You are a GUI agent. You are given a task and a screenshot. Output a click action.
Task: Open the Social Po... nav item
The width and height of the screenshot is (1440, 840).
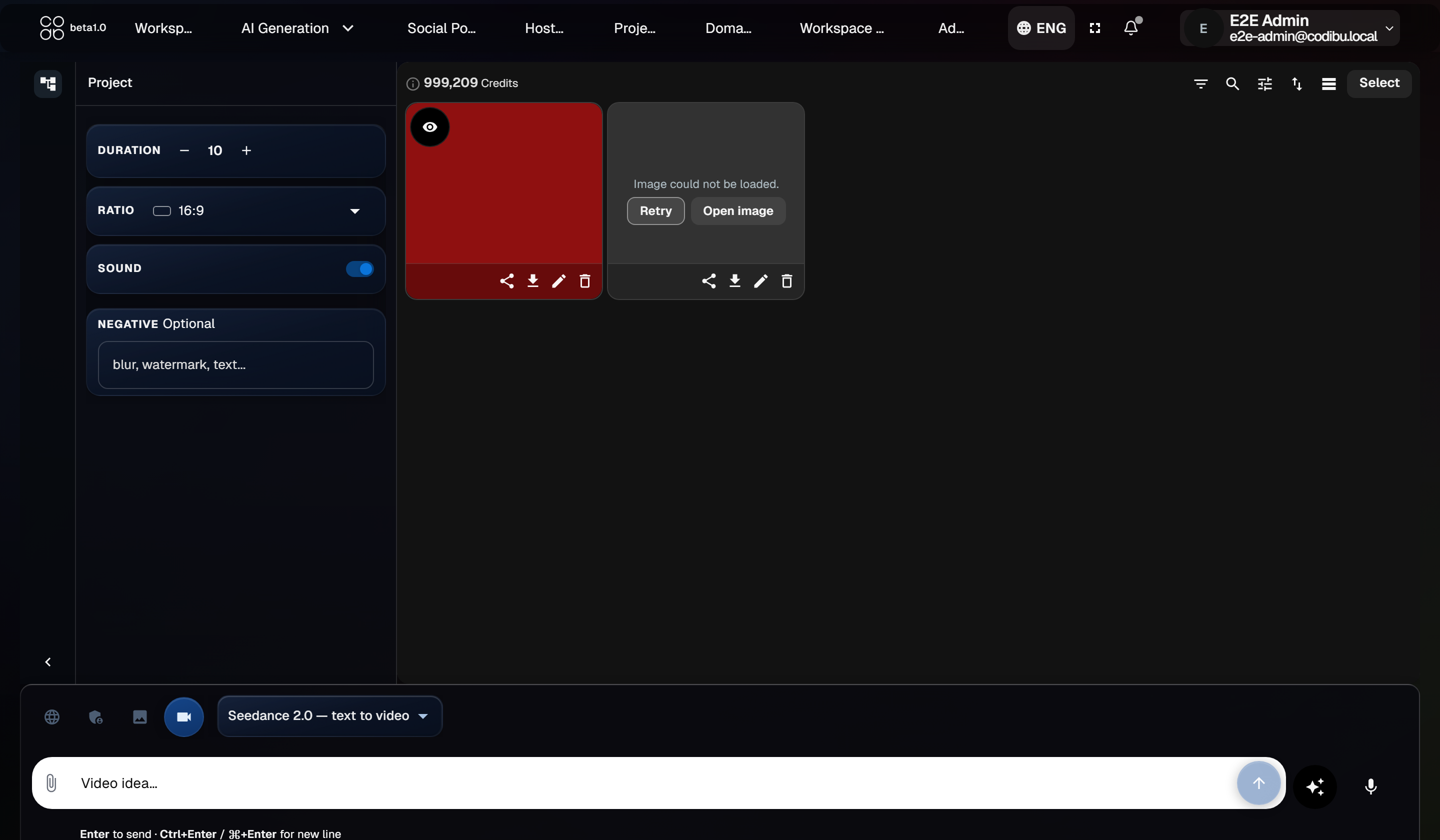(441, 28)
